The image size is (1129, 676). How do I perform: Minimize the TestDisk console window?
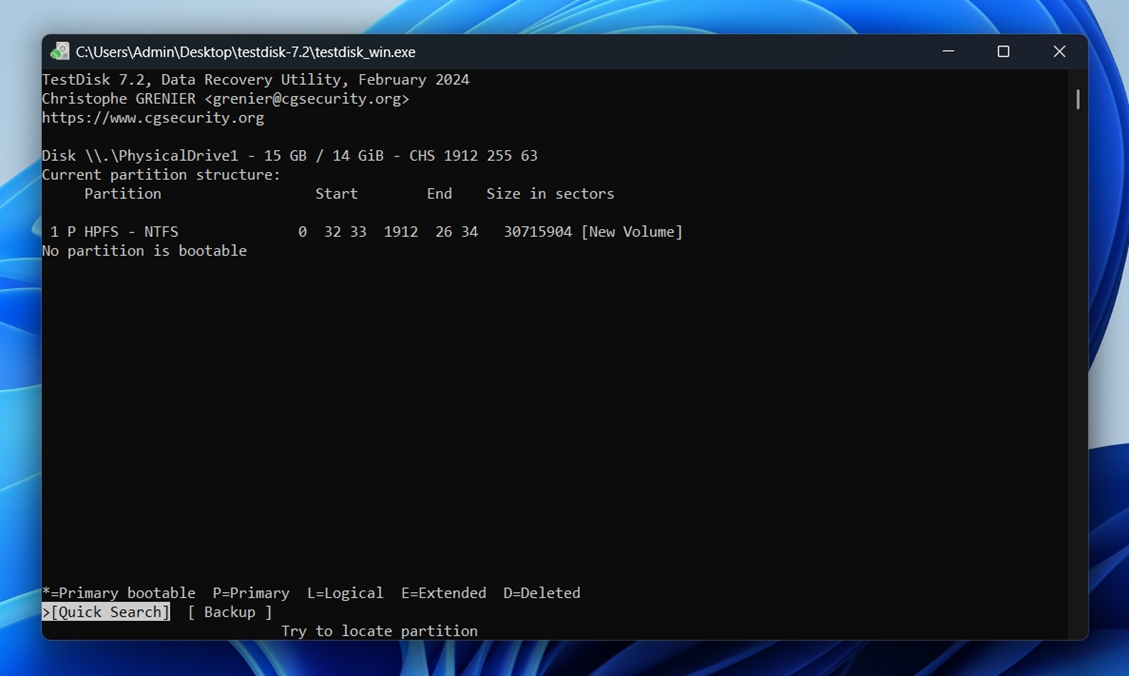(x=948, y=52)
